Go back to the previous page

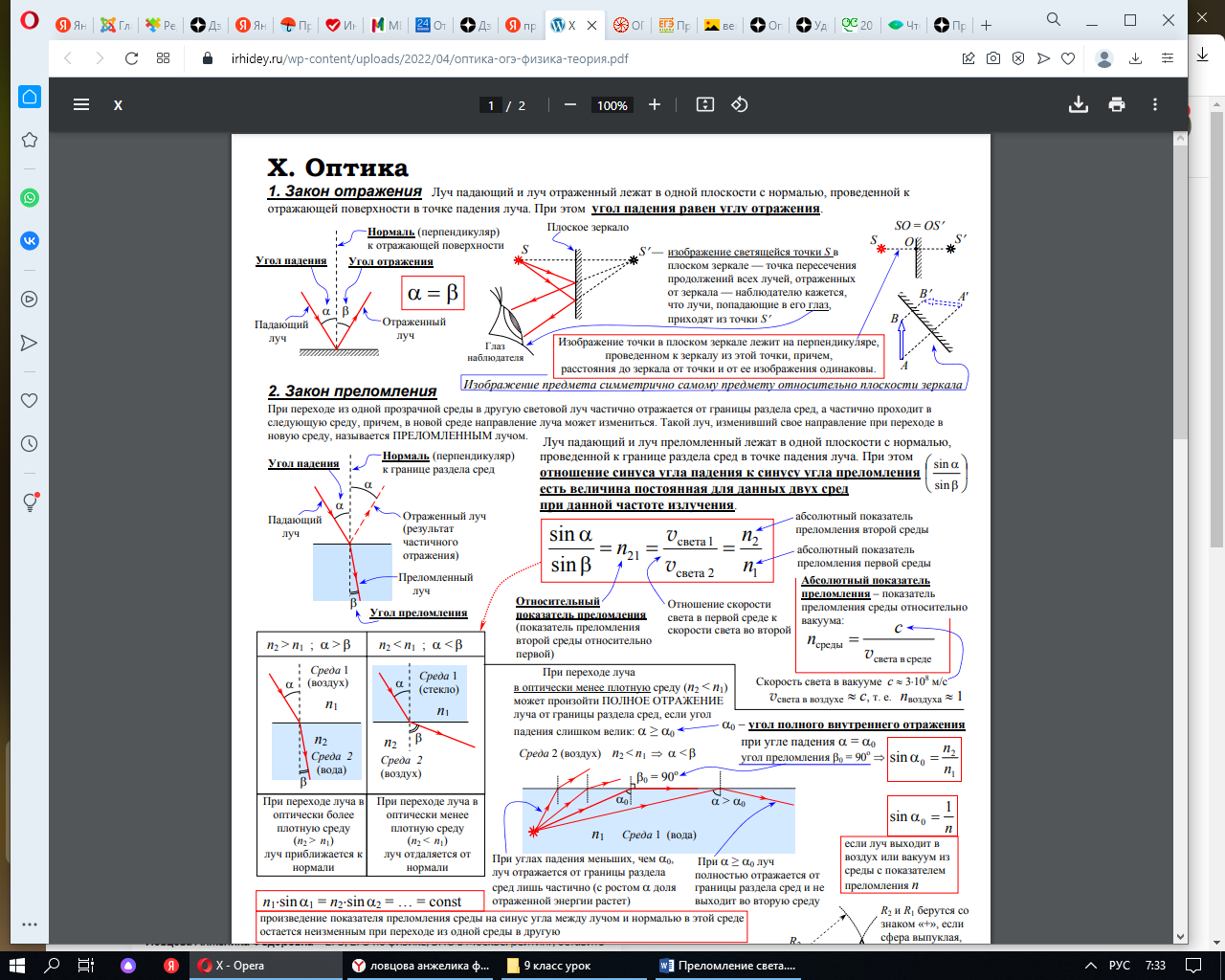click(68, 58)
